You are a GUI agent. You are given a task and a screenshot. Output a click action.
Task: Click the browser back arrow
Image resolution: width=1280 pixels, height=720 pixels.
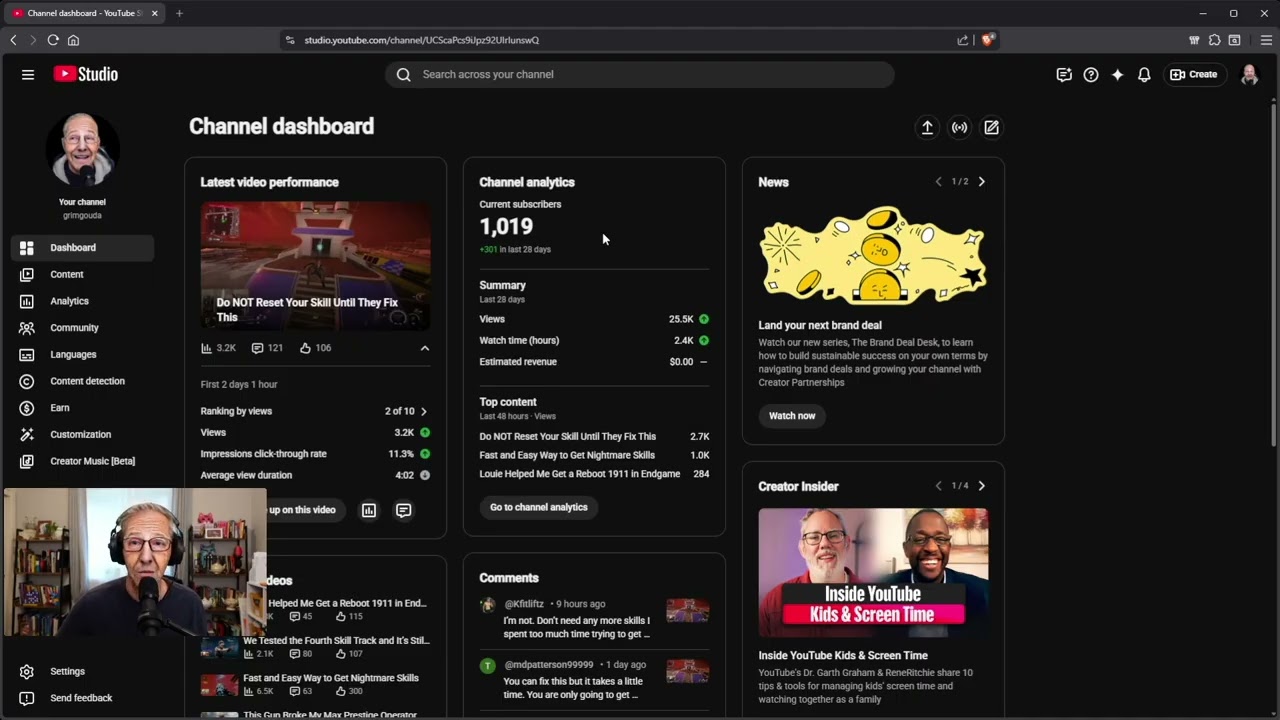click(x=13, y=40)
